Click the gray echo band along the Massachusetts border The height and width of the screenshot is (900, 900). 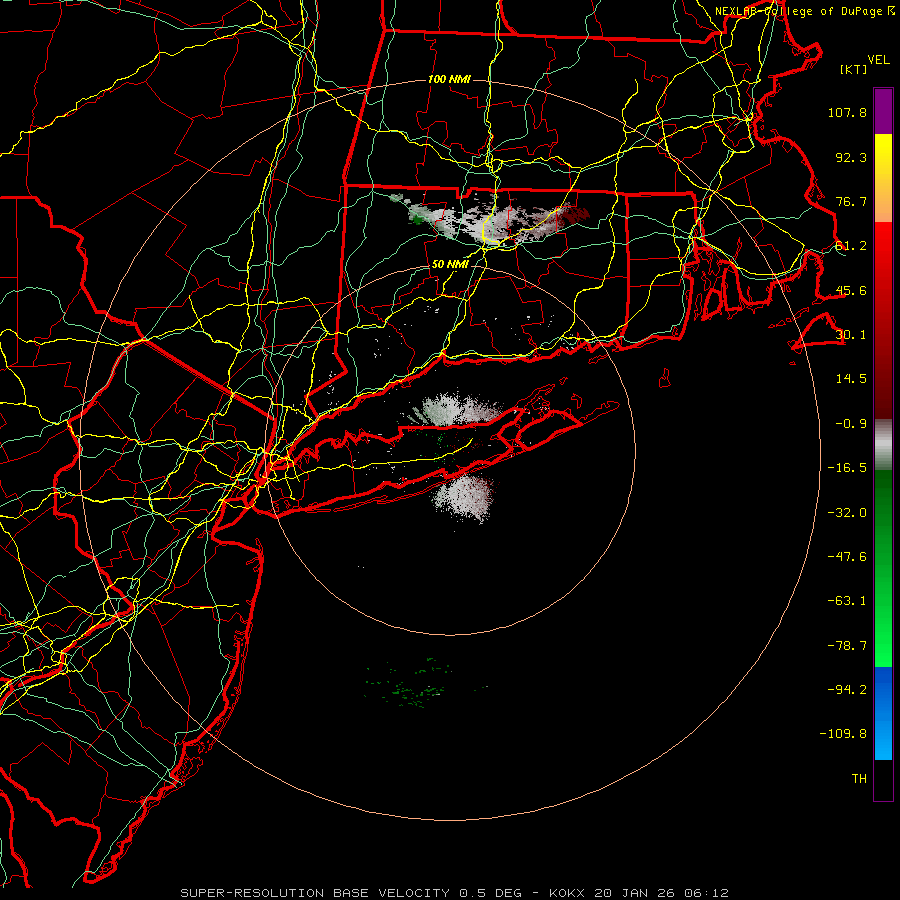coord(488,221)
